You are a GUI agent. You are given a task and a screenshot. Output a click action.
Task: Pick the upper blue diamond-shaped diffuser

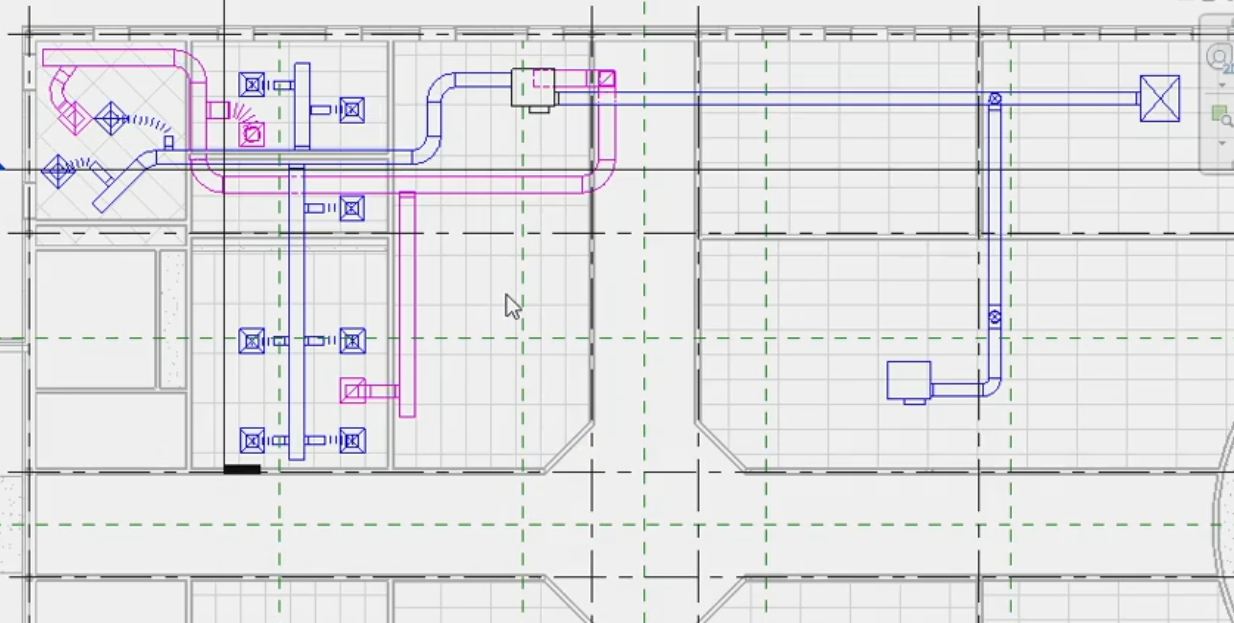click(x=111, y=119)
